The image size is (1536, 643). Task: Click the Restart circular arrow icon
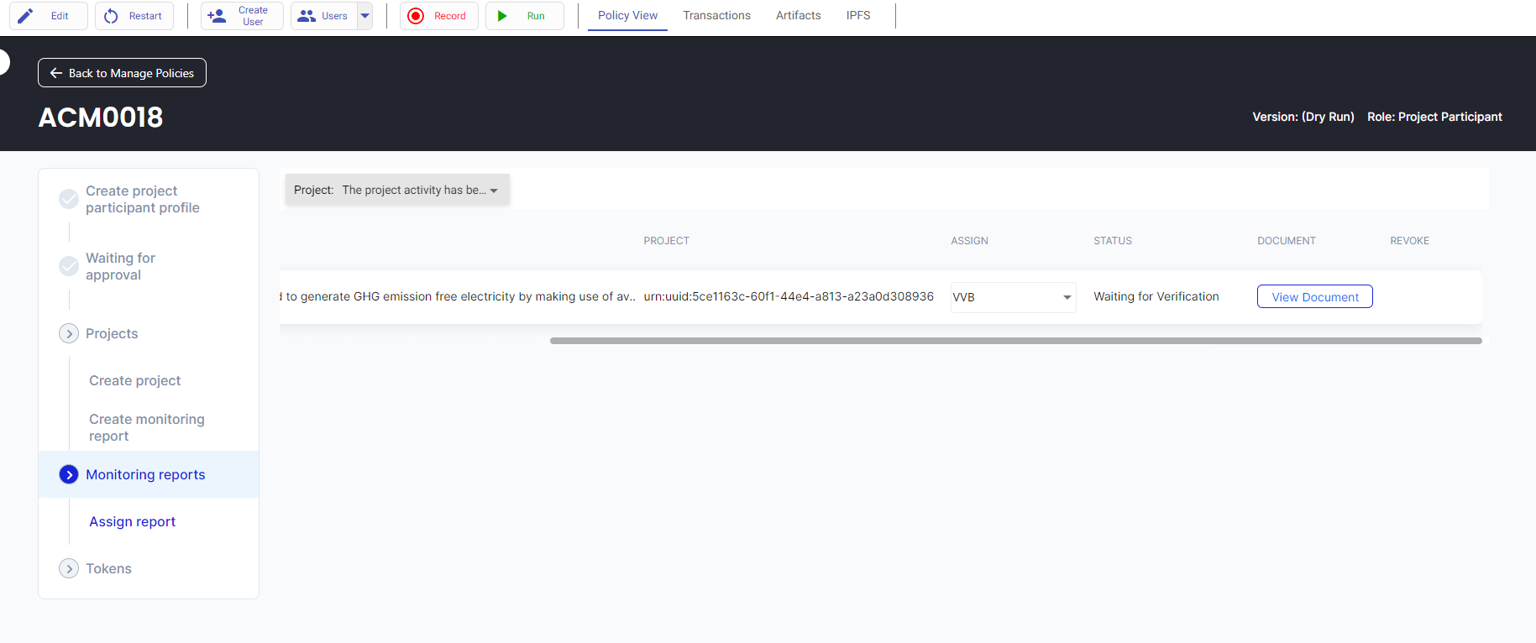coord(111,16)
